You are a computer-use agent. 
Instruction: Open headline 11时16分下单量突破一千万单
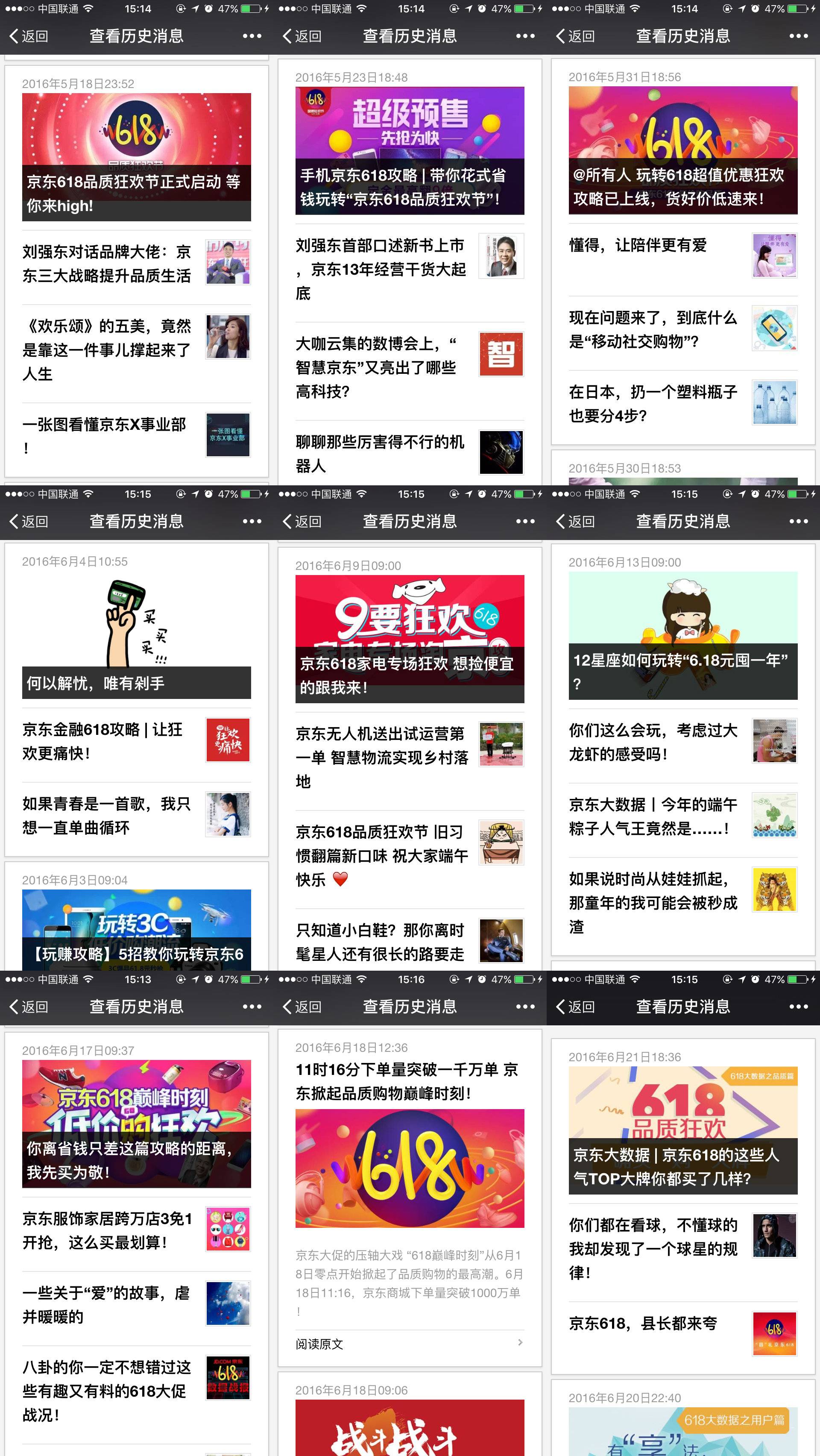coord(407,1081)
